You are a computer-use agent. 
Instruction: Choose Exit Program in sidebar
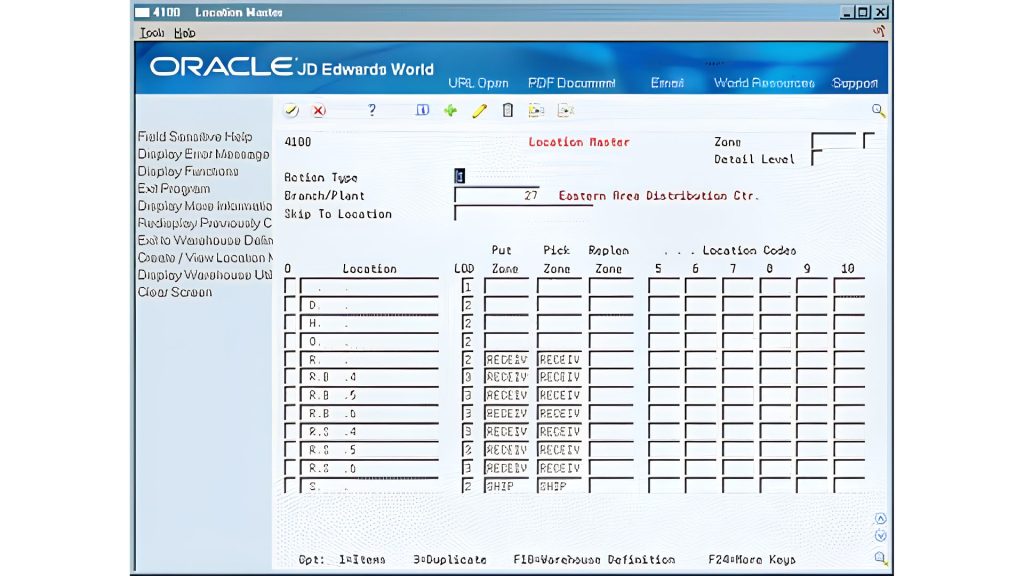pos(174,189)
